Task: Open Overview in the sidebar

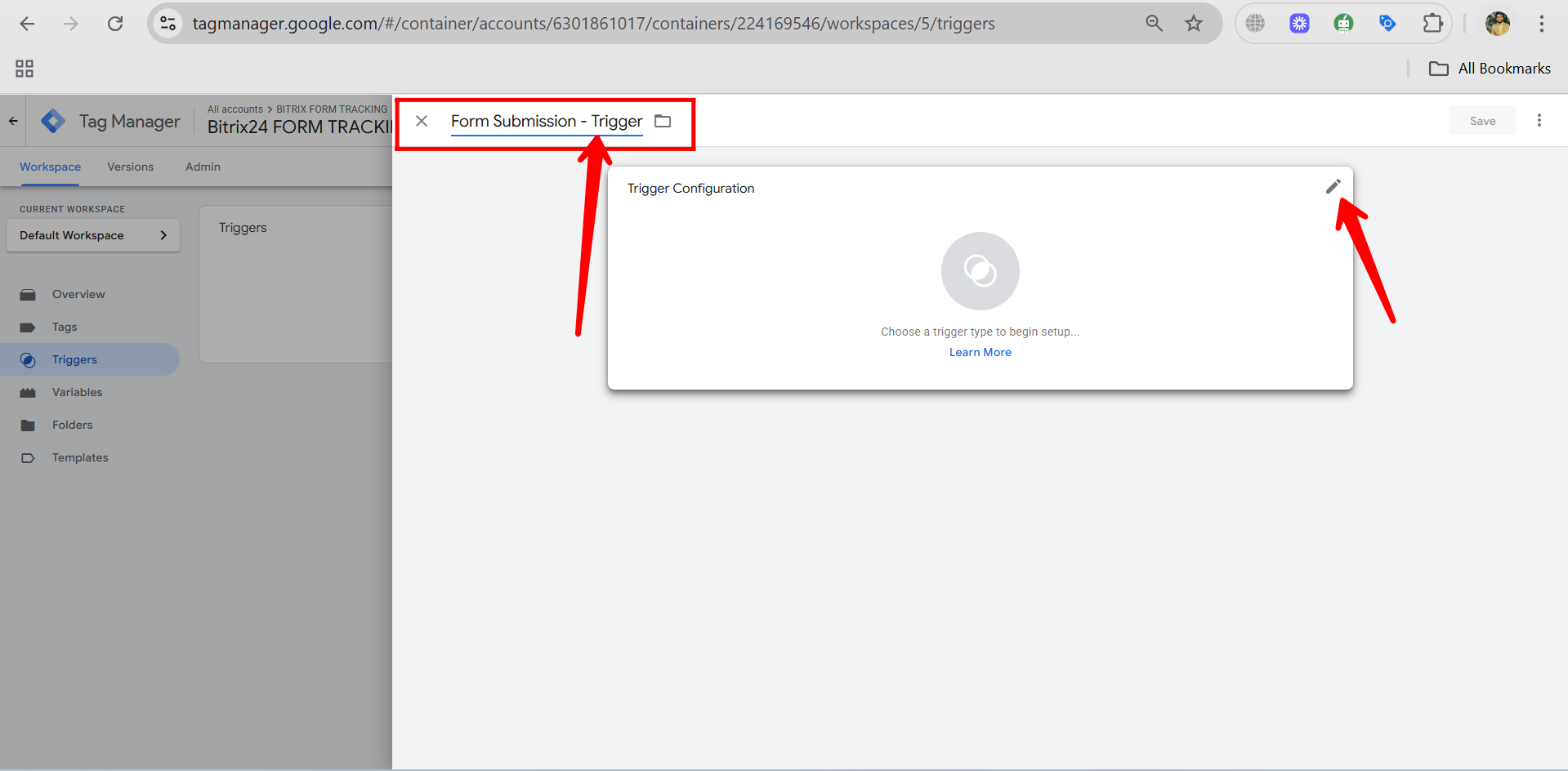Action: (78, 294)
